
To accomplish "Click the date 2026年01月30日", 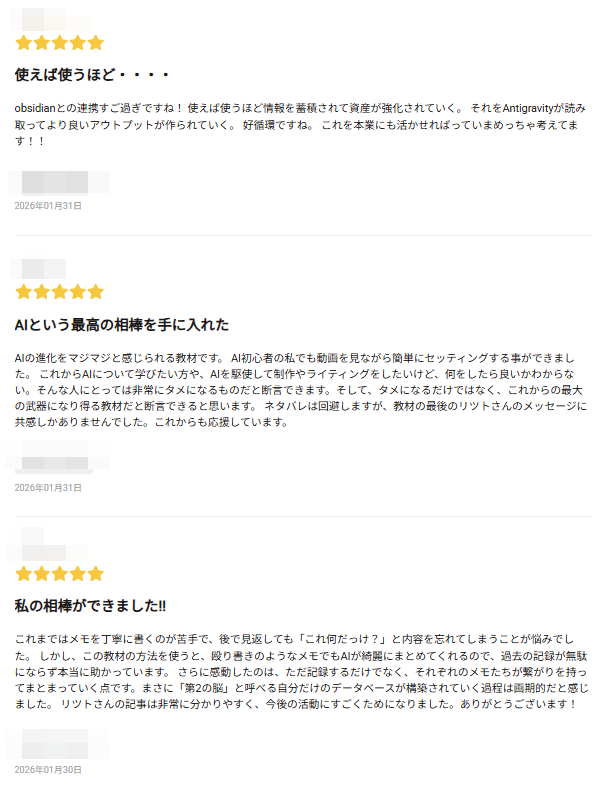I will click(48, 770).
